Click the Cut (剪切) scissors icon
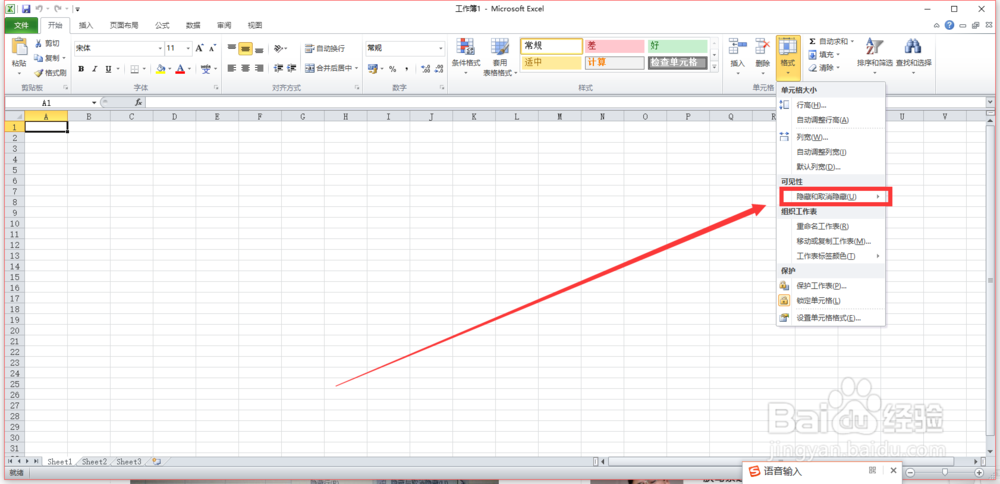The width and height of the screenshot is (1000, 484). click(39, 43)
